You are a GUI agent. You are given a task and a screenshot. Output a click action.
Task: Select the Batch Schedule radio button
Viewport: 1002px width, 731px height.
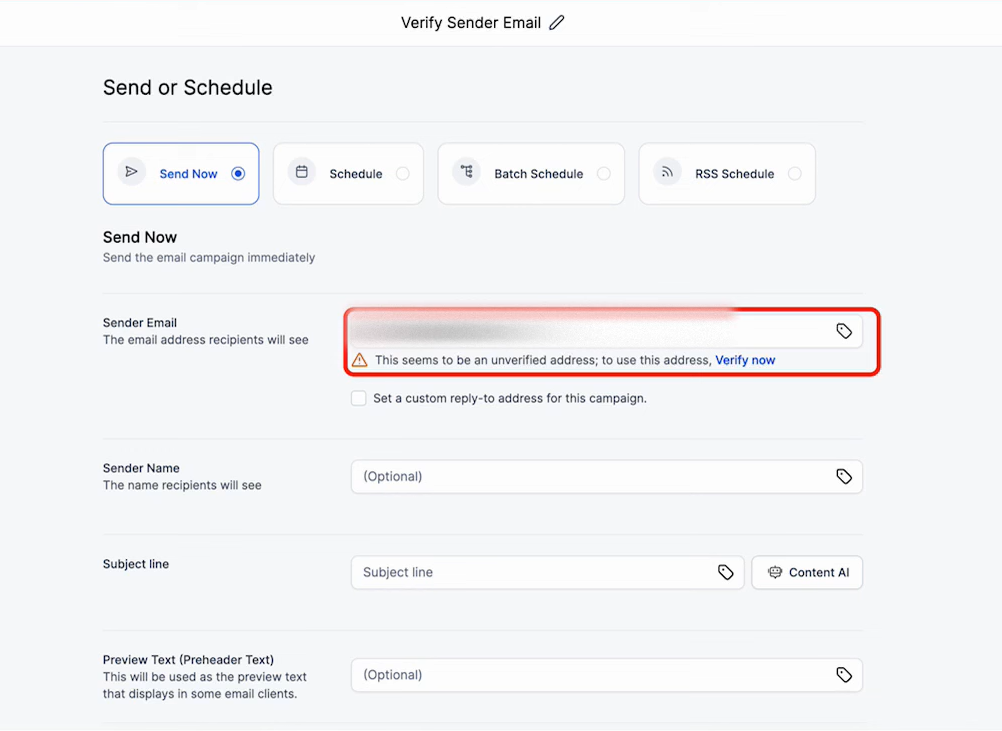(603, 174)
